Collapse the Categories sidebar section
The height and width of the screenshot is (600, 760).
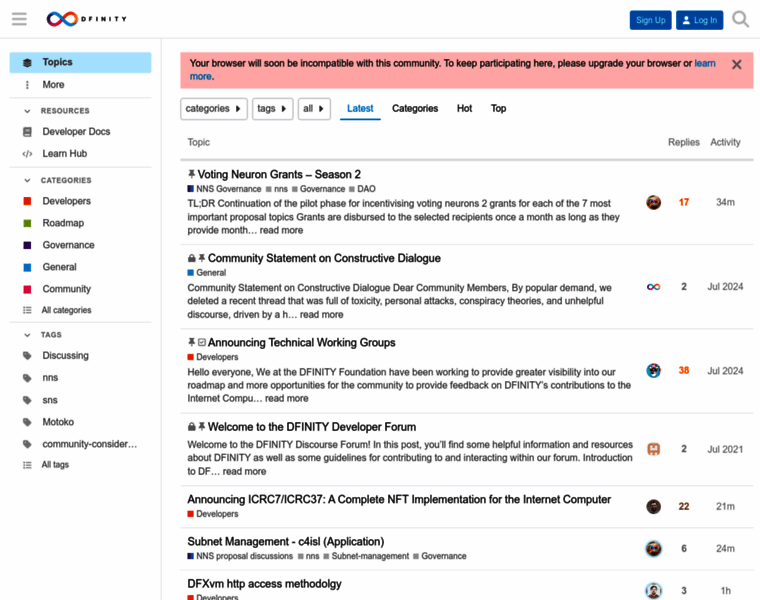point(27,180)
